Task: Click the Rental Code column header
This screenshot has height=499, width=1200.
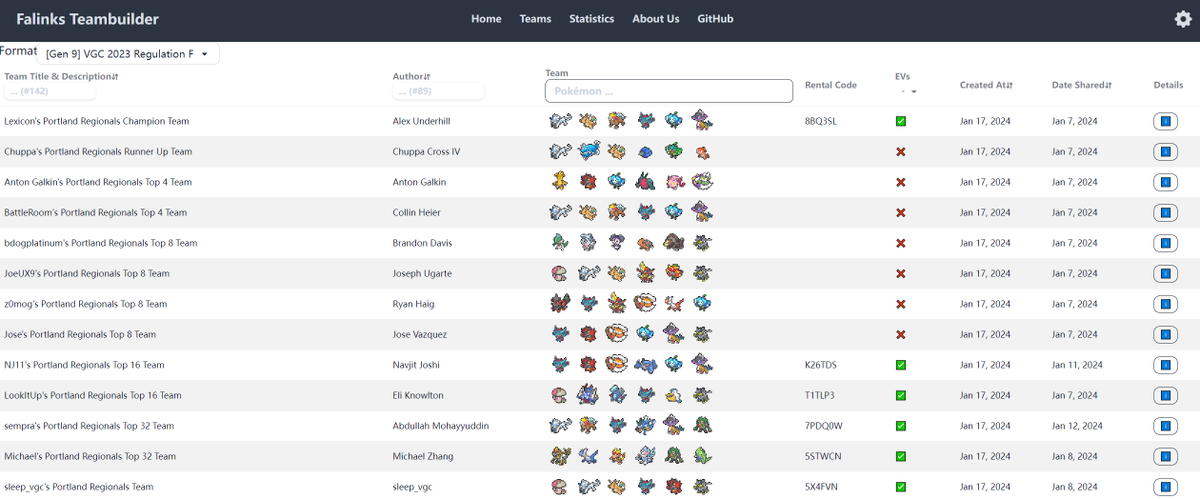Action: (831, 85)
